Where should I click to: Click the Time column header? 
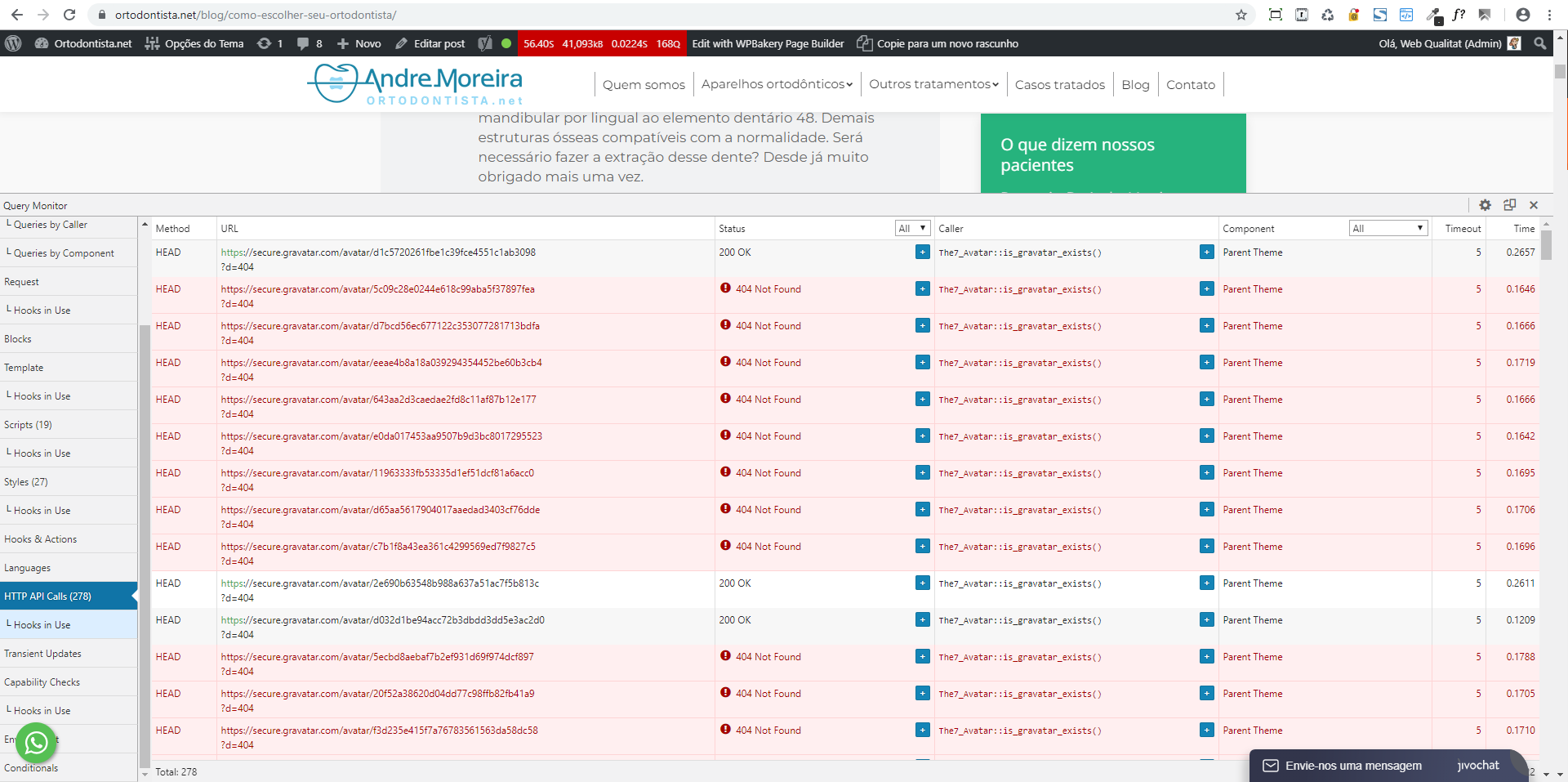[1524, 229]
